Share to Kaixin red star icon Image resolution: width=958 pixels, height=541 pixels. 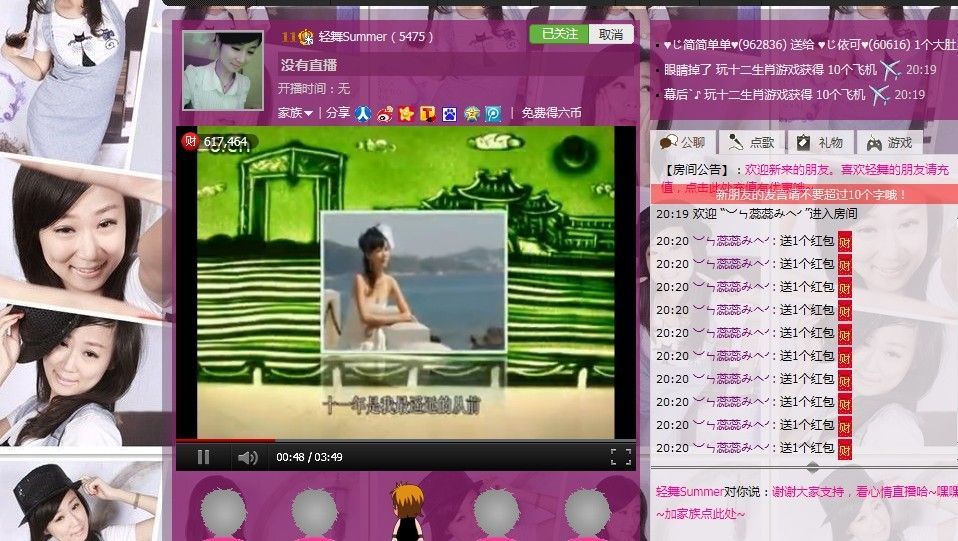[x=406, y=114]
